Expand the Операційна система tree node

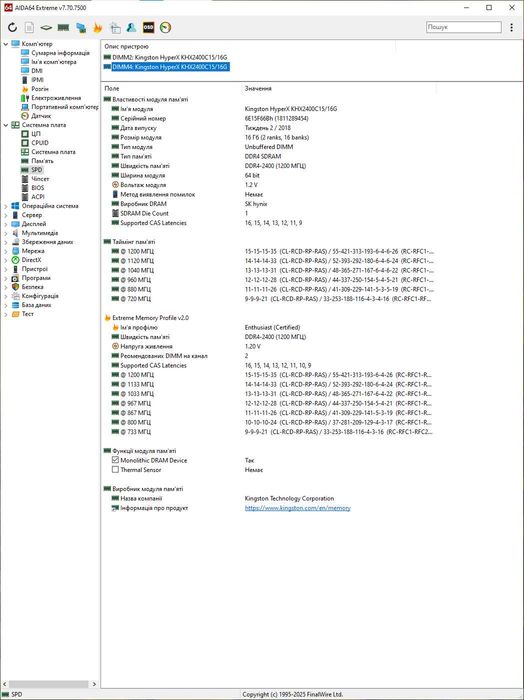click(5, 206)
